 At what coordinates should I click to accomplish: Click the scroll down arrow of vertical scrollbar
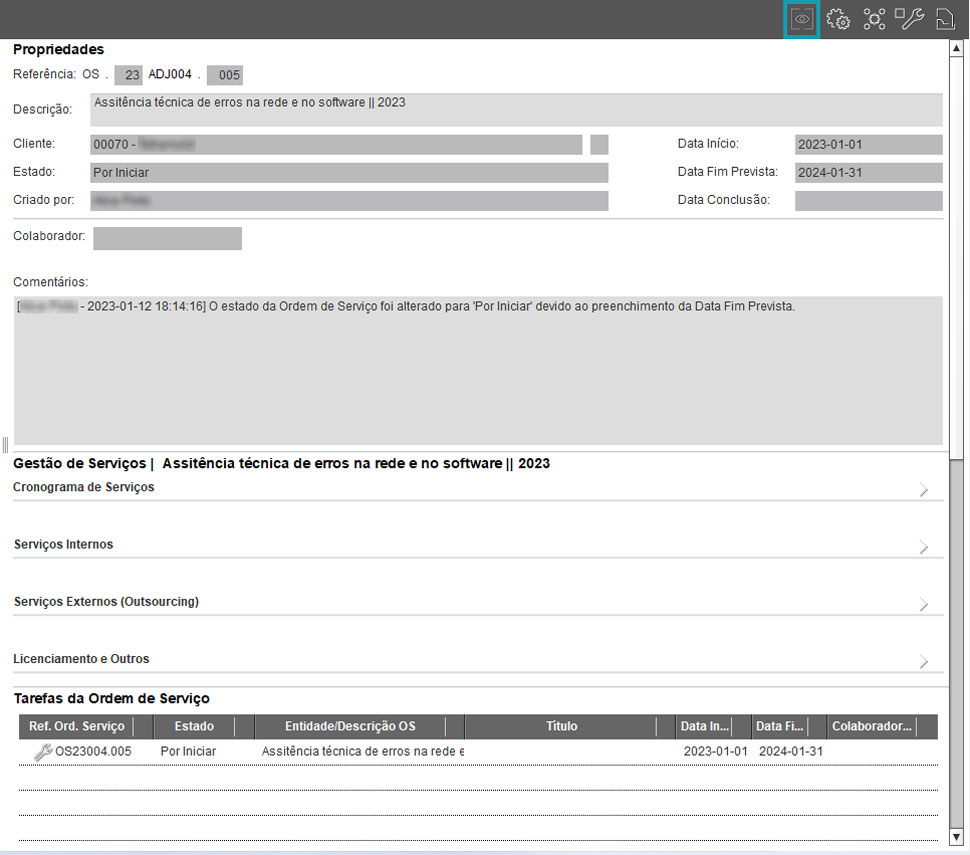click(957, 836)
